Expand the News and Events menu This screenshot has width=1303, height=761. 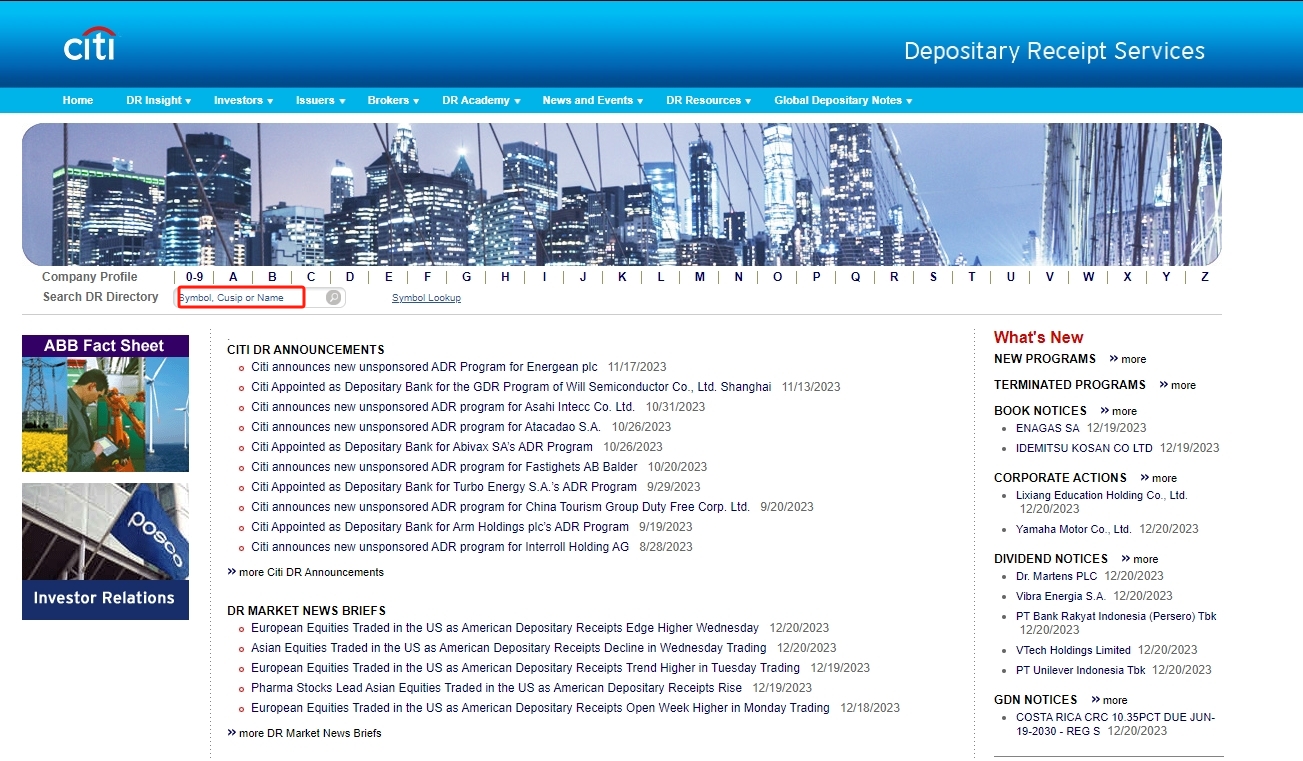588,100
